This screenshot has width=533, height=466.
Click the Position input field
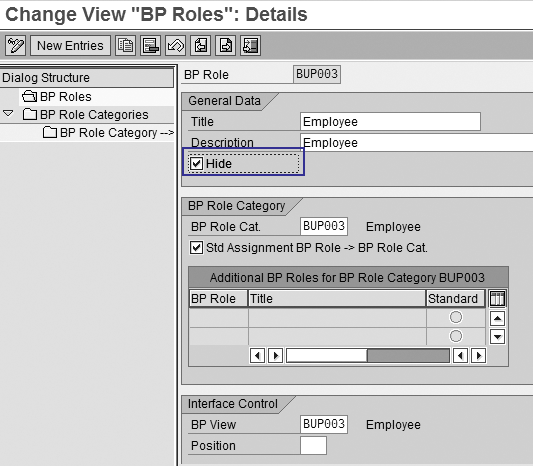coord(313,446)
